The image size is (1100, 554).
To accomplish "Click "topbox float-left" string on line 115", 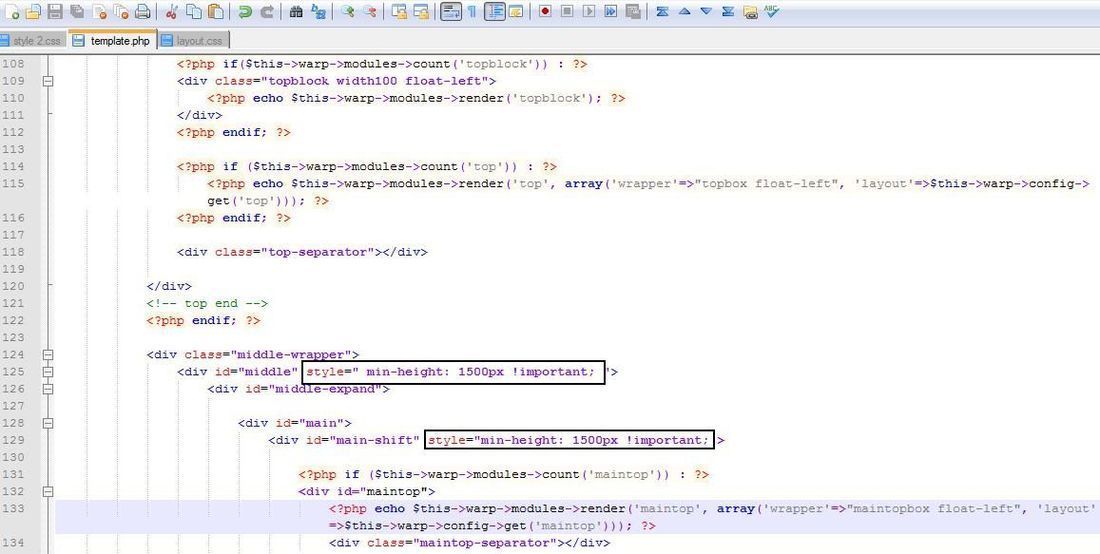I will (x=768, y=184).
